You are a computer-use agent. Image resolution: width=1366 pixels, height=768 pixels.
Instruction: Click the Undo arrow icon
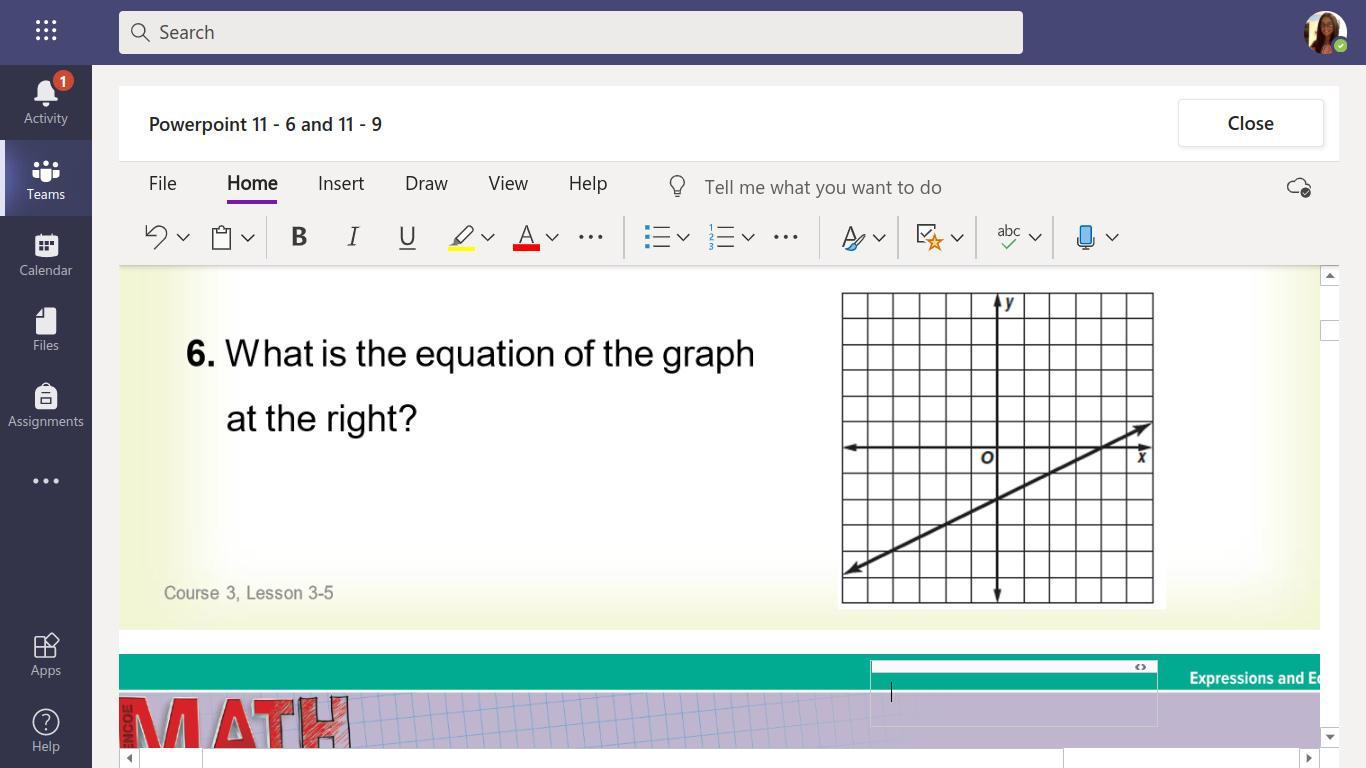pos(156,237)
